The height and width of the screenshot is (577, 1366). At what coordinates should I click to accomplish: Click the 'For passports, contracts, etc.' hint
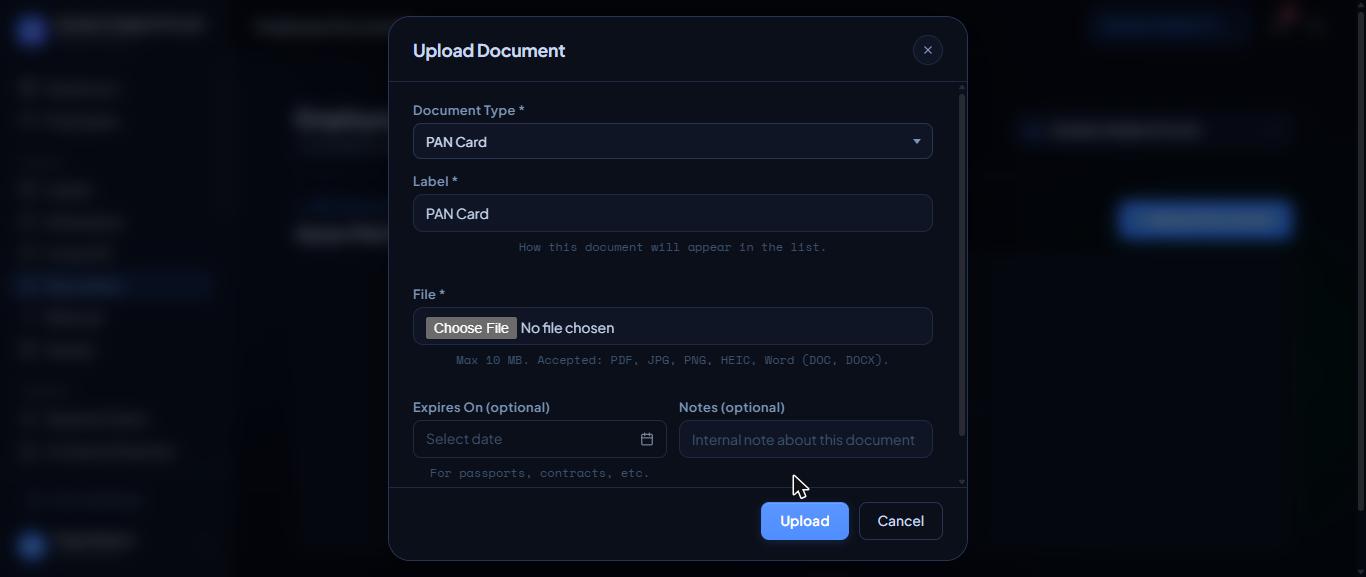pyautogui.click(x=540, y=473)
